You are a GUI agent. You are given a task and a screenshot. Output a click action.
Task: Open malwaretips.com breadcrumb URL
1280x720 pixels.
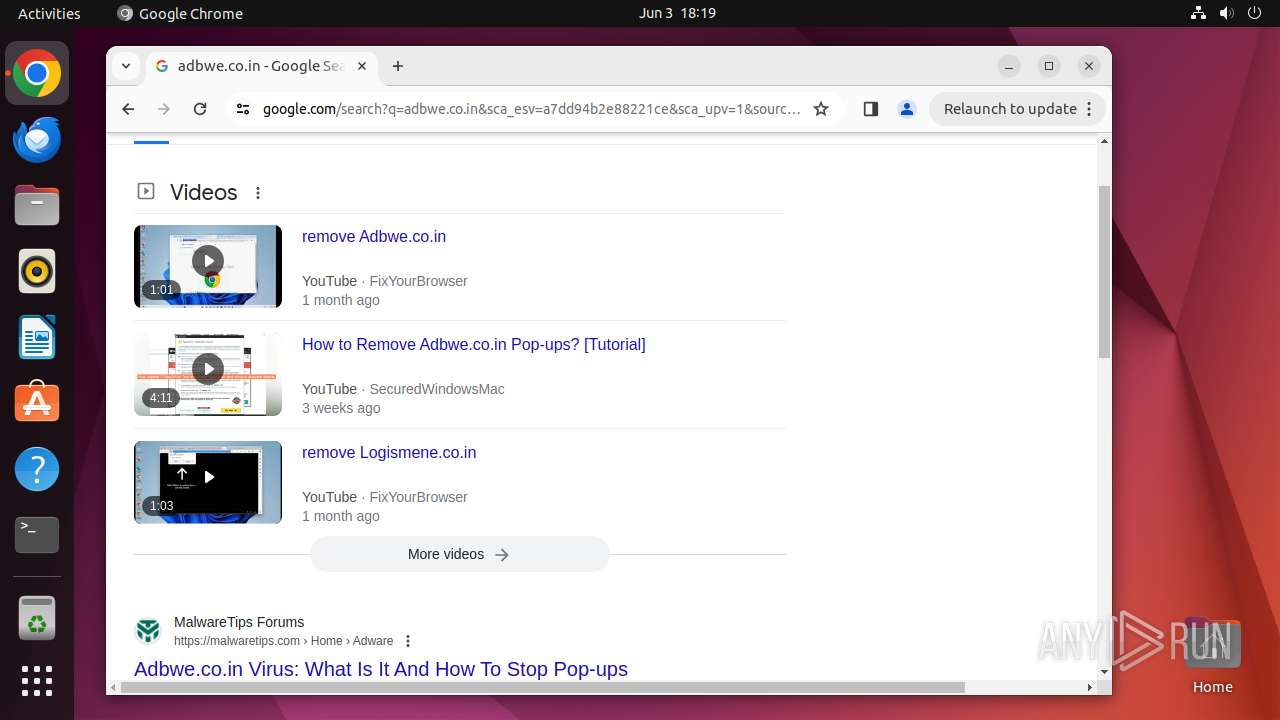(x=284, y=641)
